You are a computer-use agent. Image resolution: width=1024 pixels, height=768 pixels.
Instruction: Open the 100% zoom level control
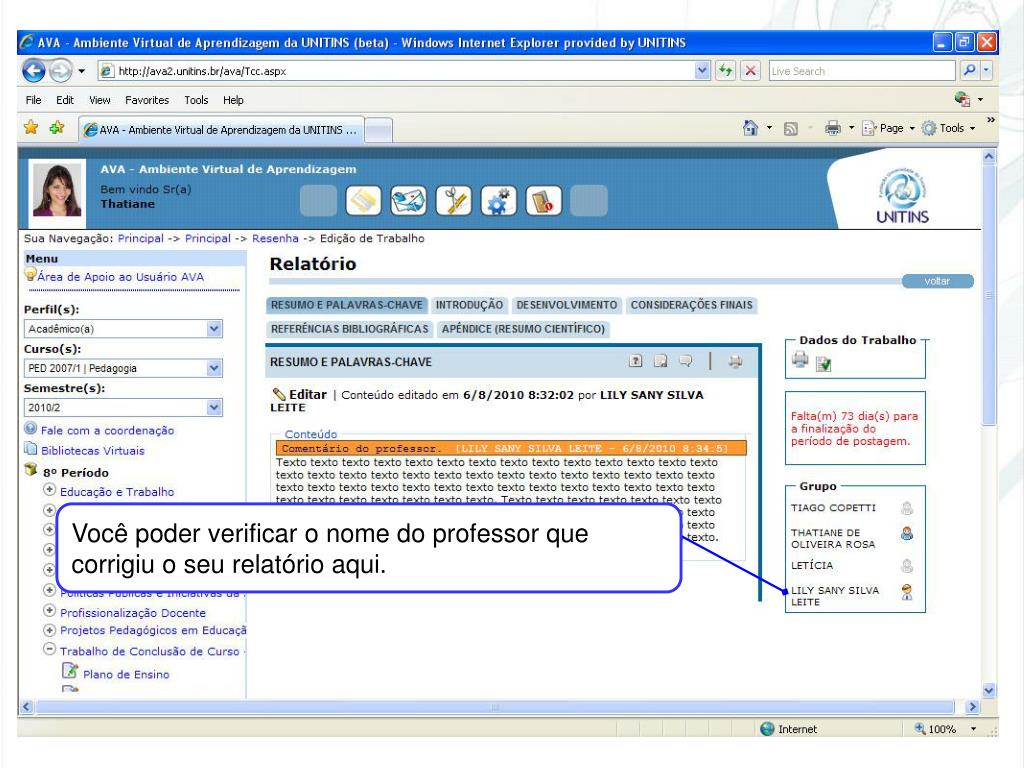click(946, 729)
